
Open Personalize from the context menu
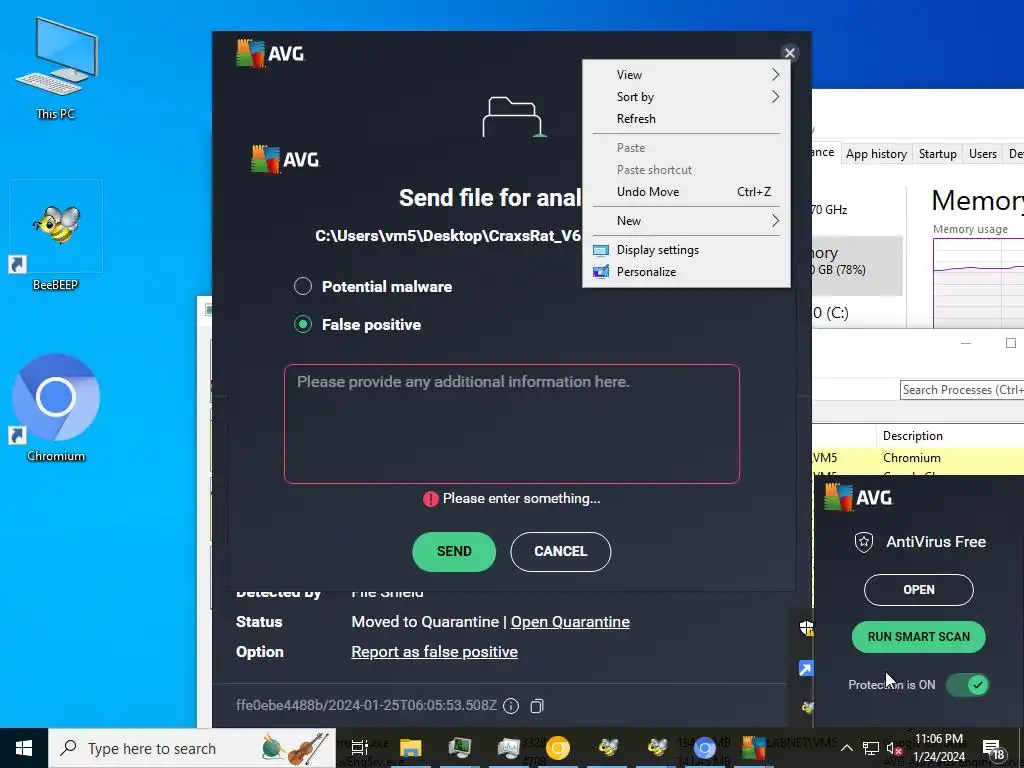coord(686,272)
